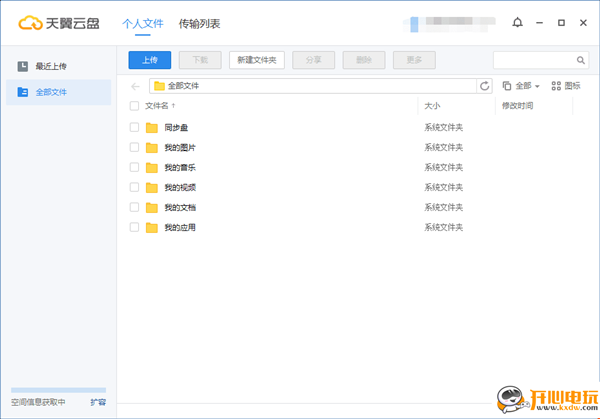Open the 同步盘 folder name
600x419 pixels.
point(176,127)
